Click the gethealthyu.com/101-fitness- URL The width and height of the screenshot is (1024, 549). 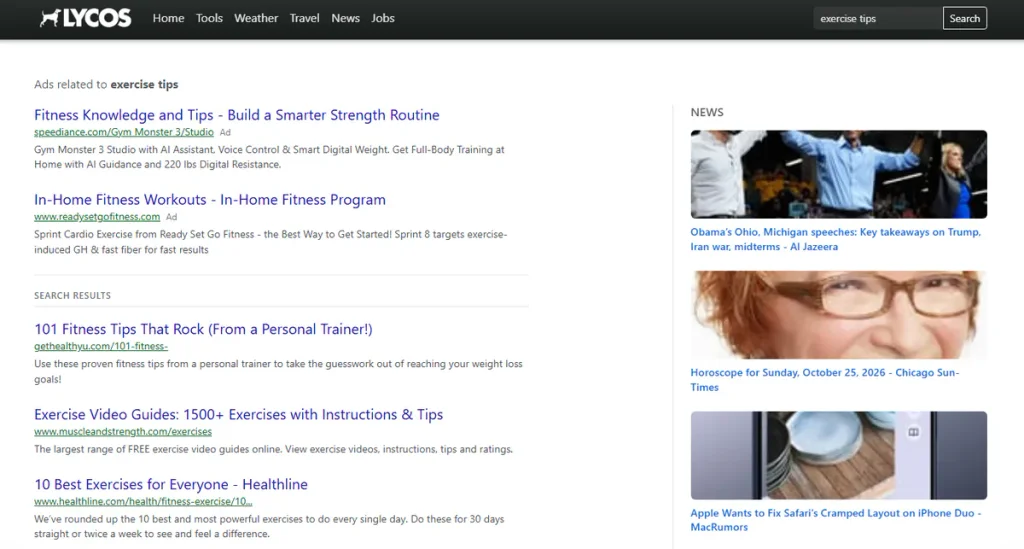coord(101,346)
